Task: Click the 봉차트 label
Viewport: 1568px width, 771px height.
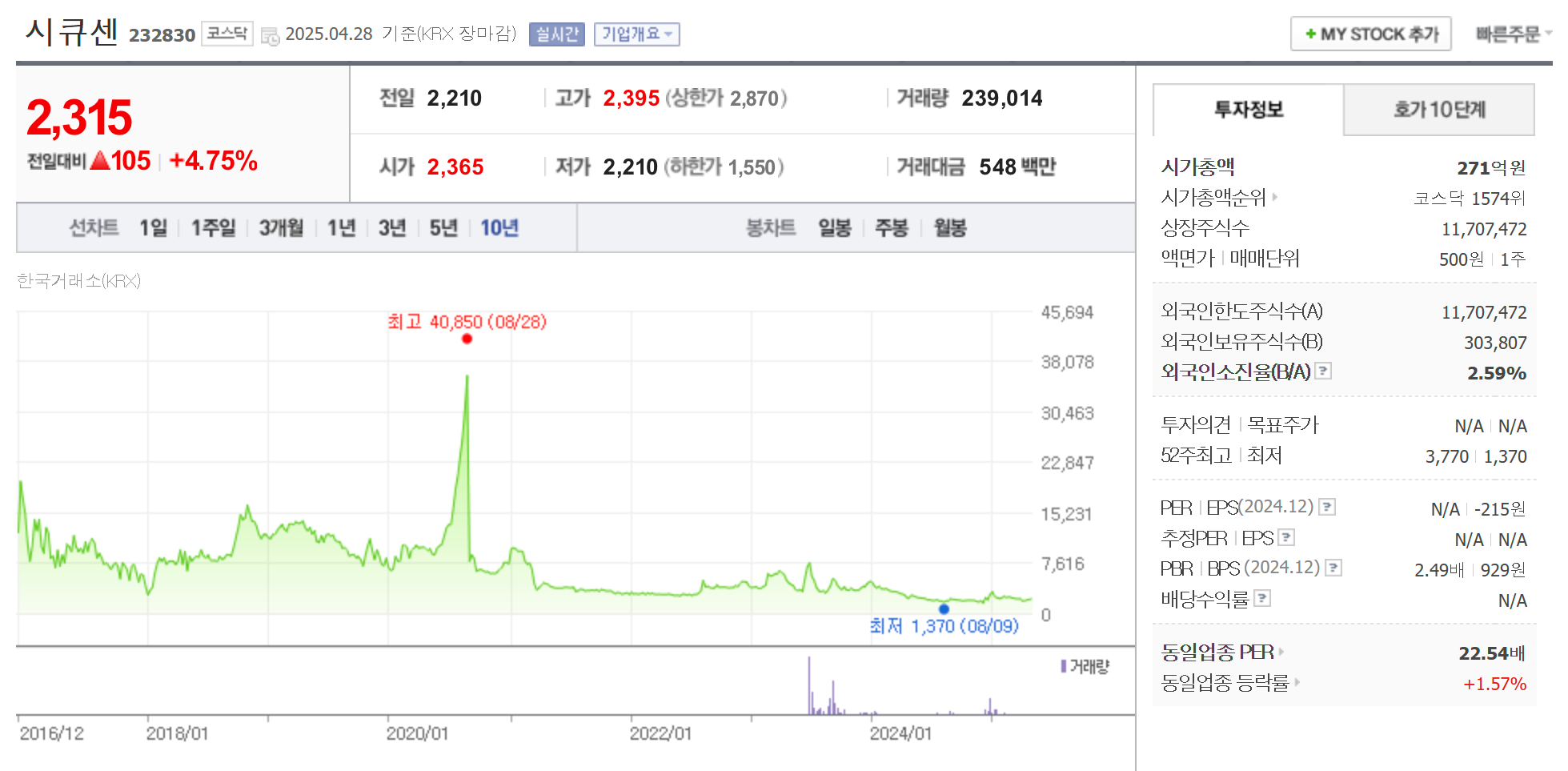Action: (771, 228)
